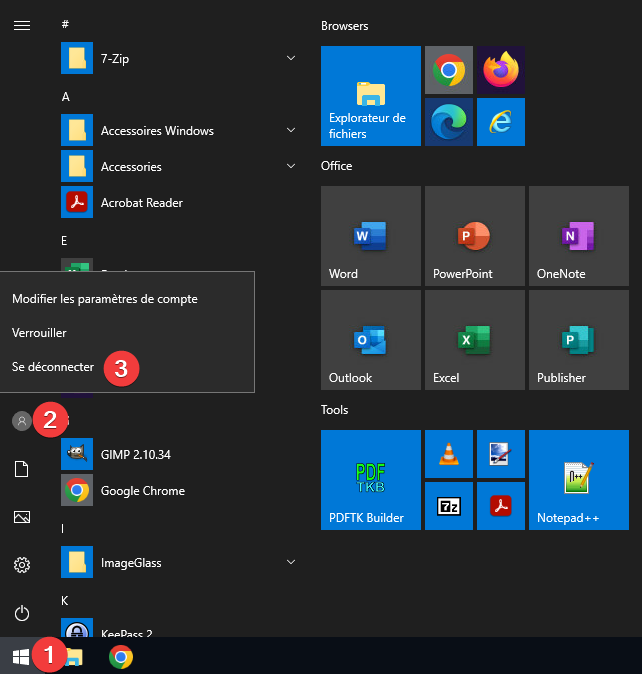Click the Firefox browser tile
This screenshot has width=642, height=674.
[501, 70]
